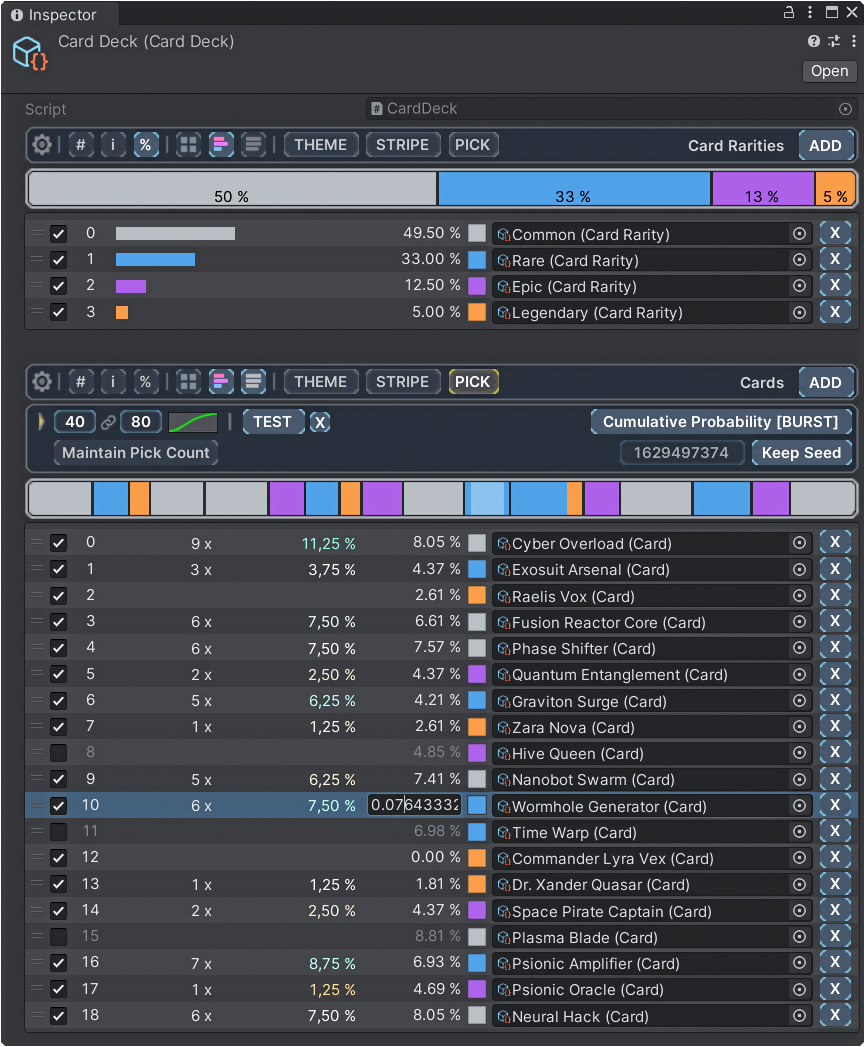
Task: Toggle percent display in Card Rarities toolbar
Action: click(x=145, y=145)
